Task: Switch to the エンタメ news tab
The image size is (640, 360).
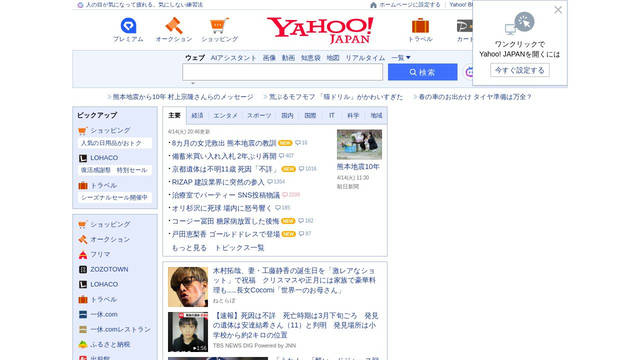Action: click(225, 116)
